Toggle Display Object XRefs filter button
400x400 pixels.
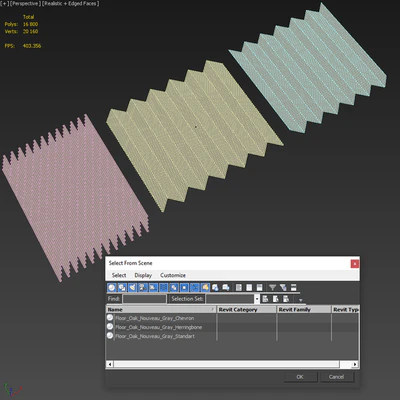click(x=184, y=287)
